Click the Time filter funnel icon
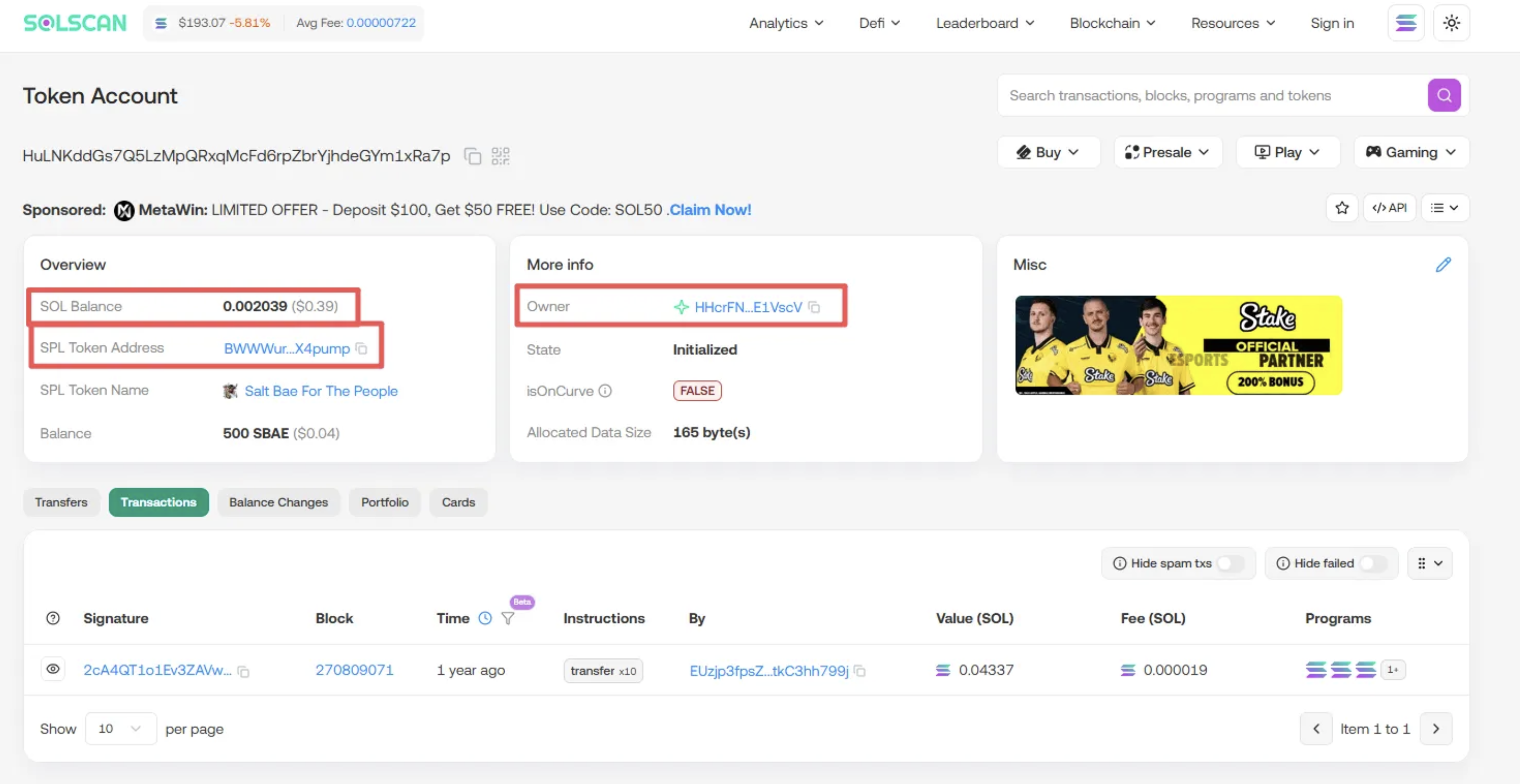This screenshot has width=1521, height=784. tap(507, 618)
